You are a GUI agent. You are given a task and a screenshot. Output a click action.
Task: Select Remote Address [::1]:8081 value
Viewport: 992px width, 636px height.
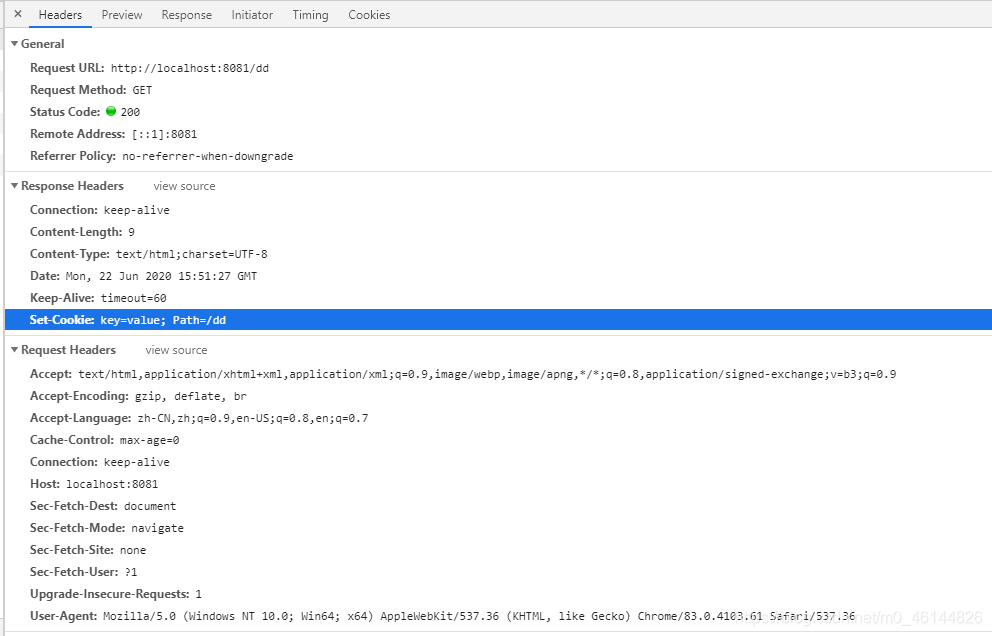click(x=164, y=134)
